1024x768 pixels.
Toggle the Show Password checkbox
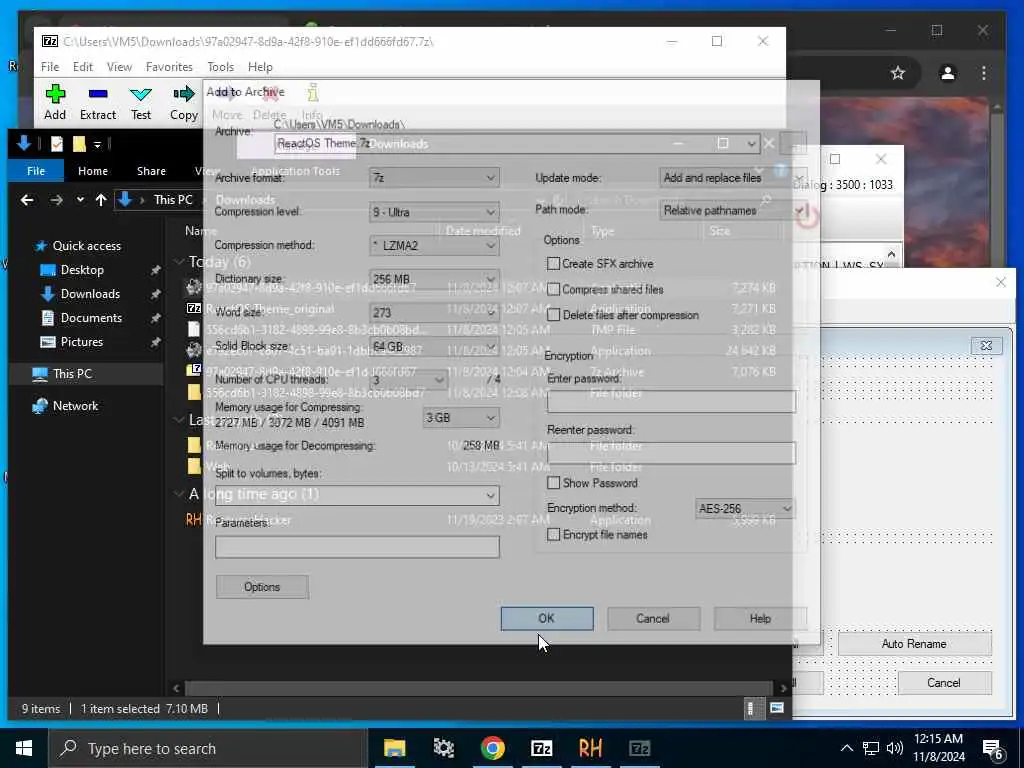[x=554, y=483]
